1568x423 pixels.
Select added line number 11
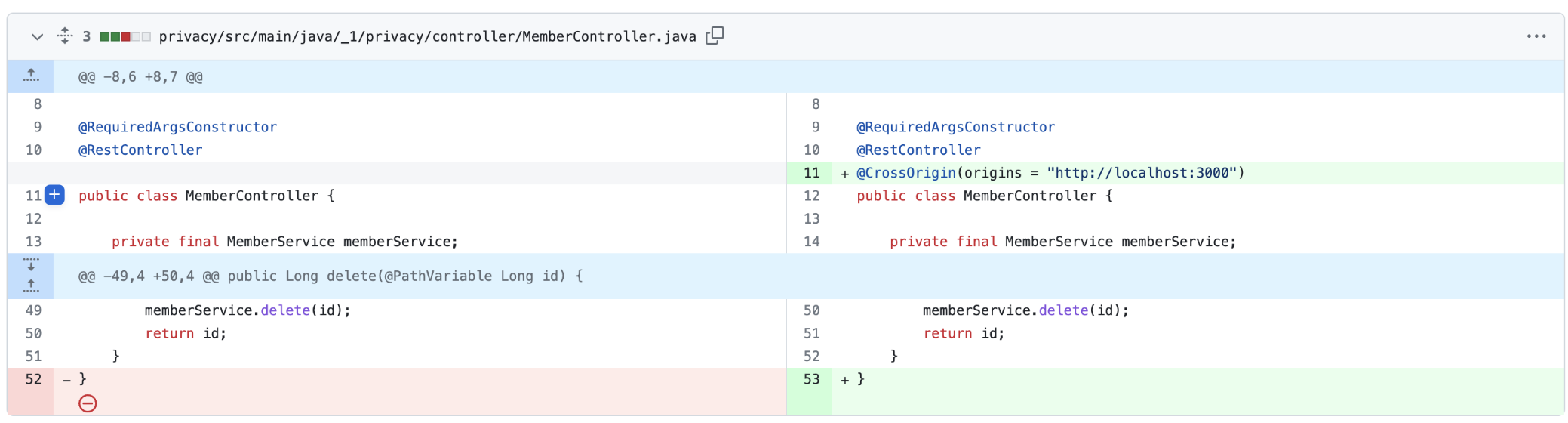811,173
